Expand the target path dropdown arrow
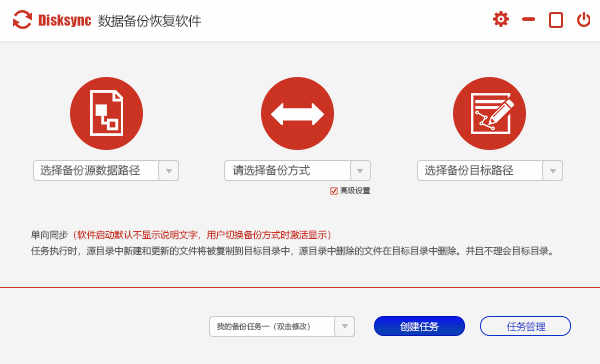The width and height of the screenshot is (600, 364). 553,171
